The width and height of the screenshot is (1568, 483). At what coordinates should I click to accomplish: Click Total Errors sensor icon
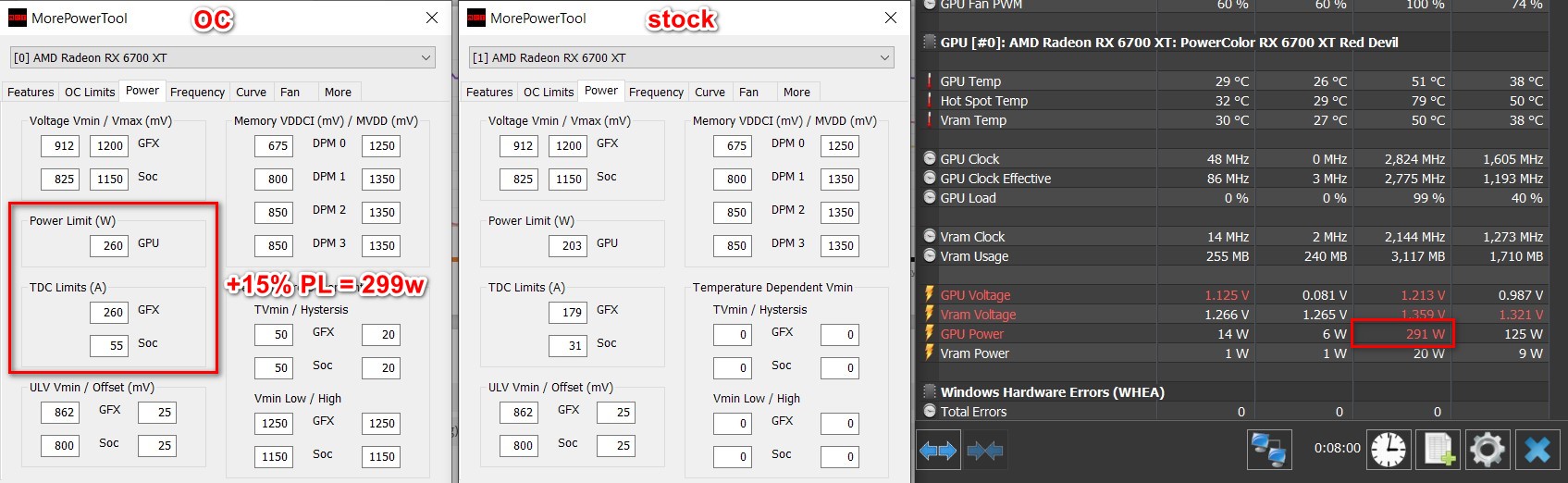tap(930, 411)
